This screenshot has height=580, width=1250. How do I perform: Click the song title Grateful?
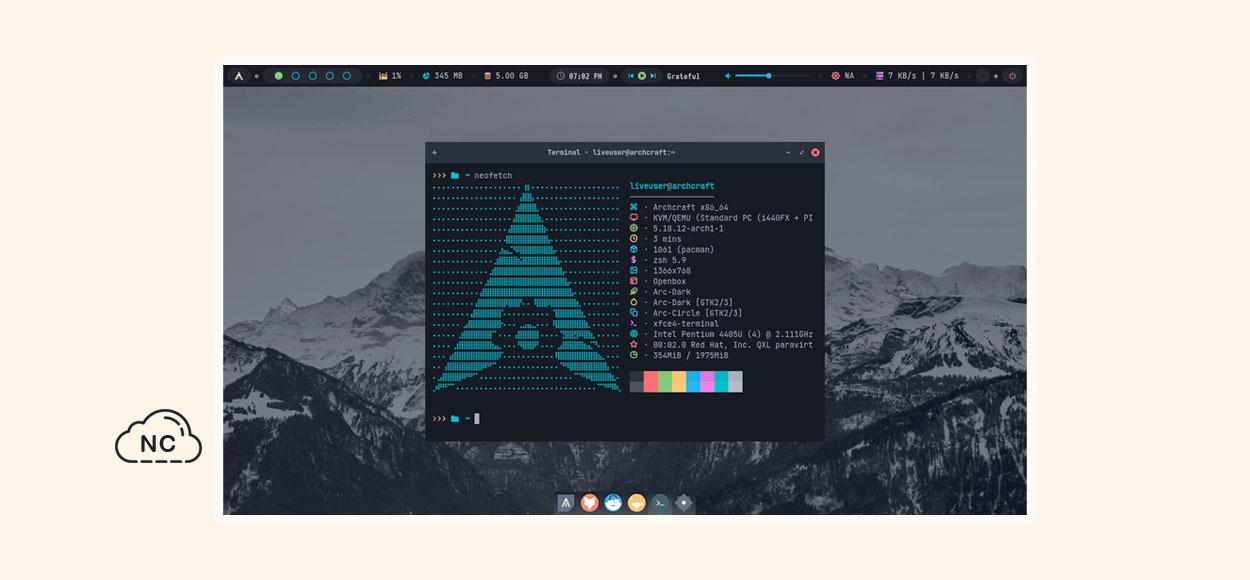click(x=683, y=76)
